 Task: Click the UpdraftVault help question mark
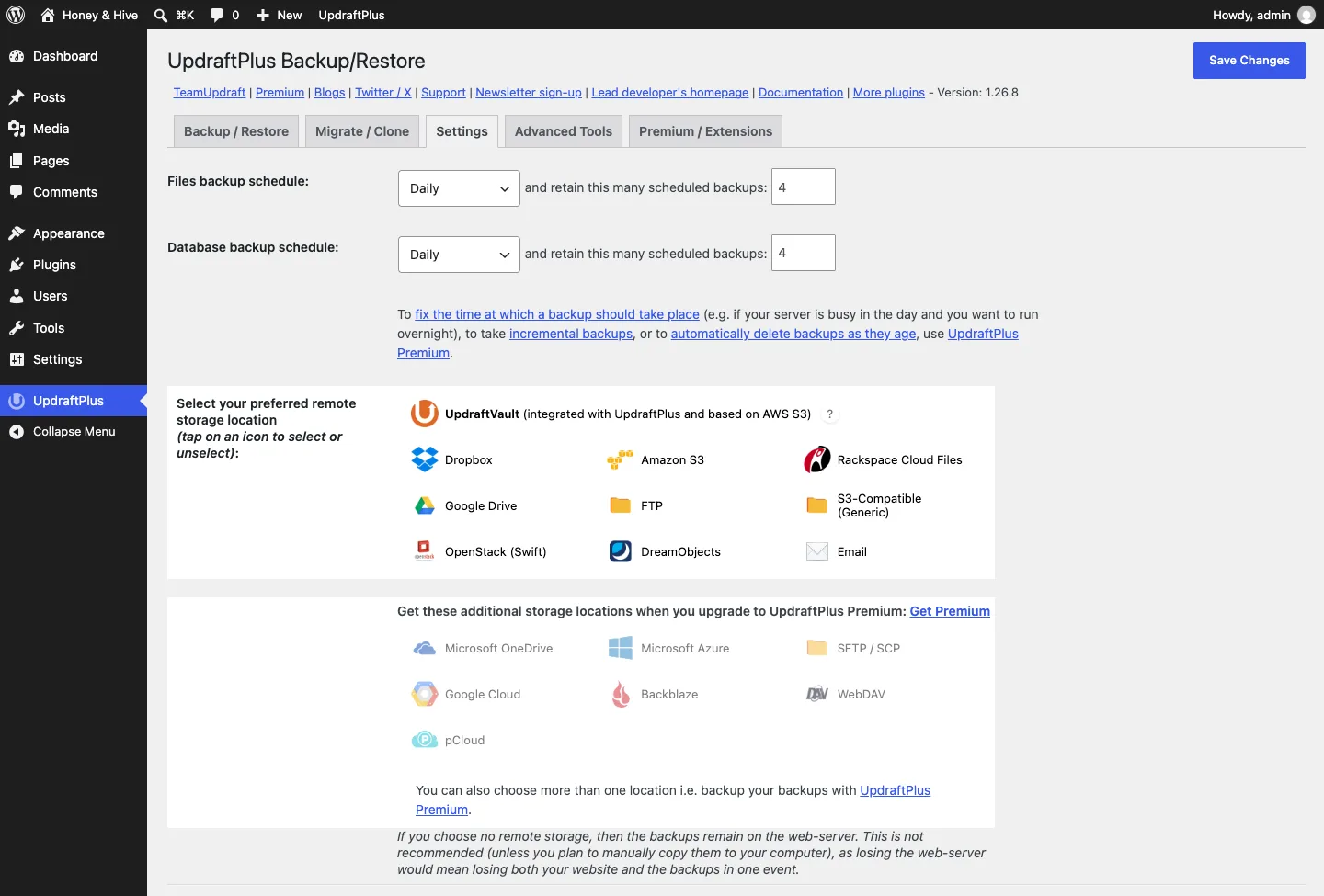[829, 414]
